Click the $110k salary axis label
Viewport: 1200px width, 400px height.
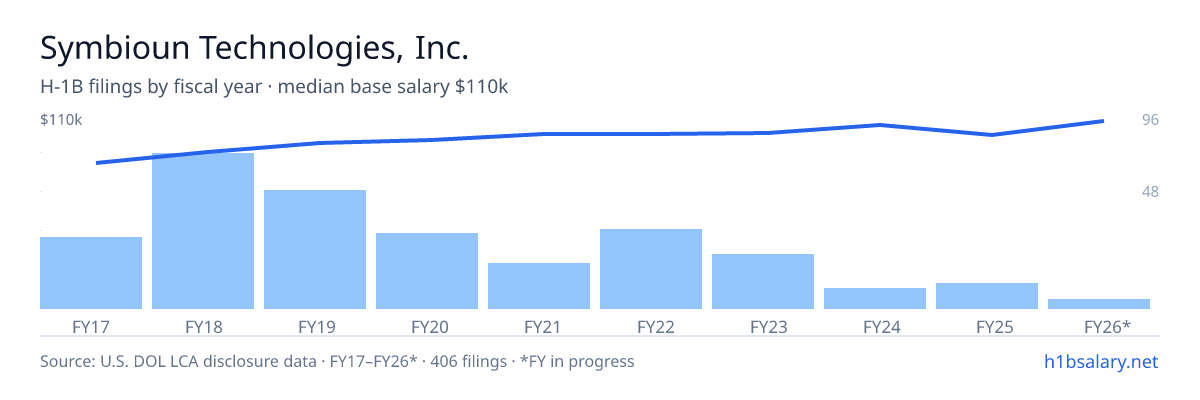(x=61, y=120)
